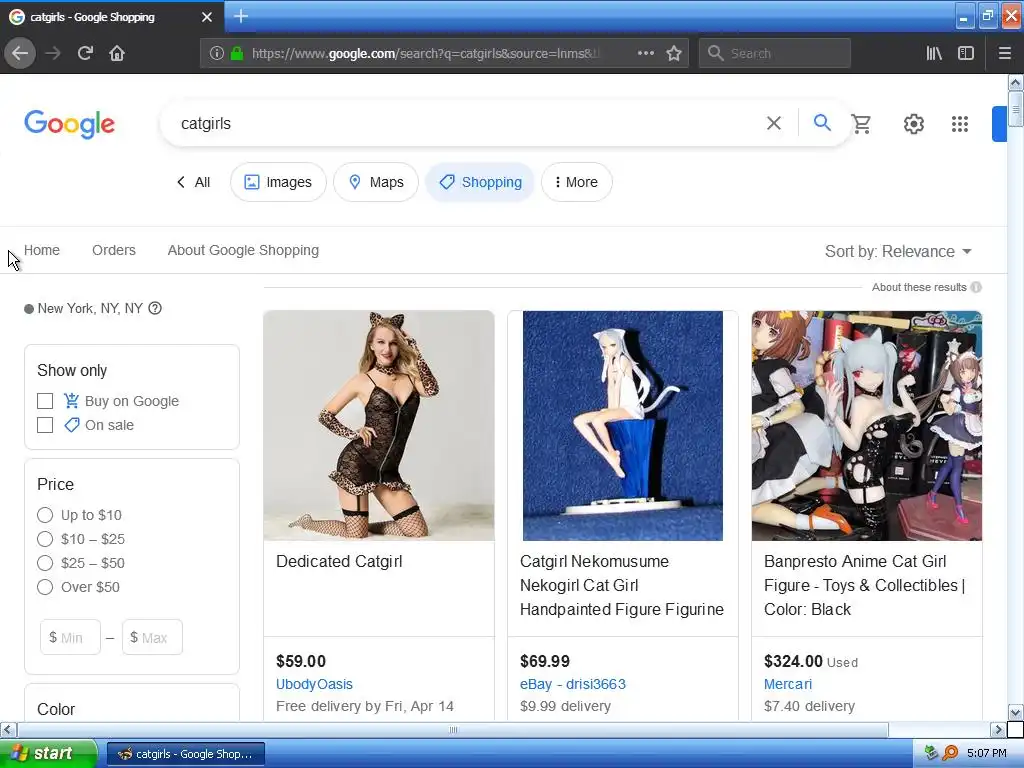Viewport: 1024px width, 768px height.
Task: Click the horizontal scrollbar thumb
Action: pos(453,729)
